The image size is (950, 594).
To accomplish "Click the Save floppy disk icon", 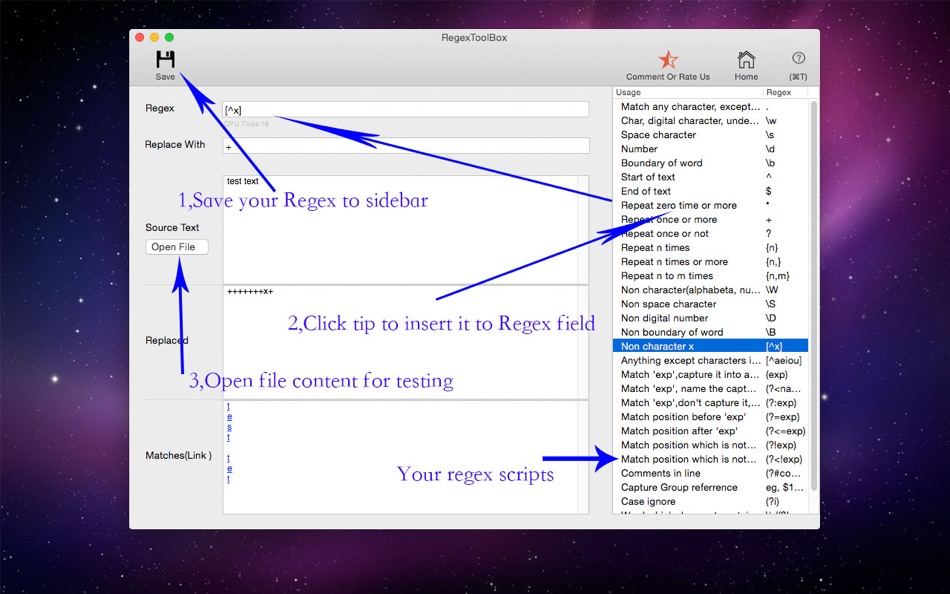I will (x=165, y=59).
